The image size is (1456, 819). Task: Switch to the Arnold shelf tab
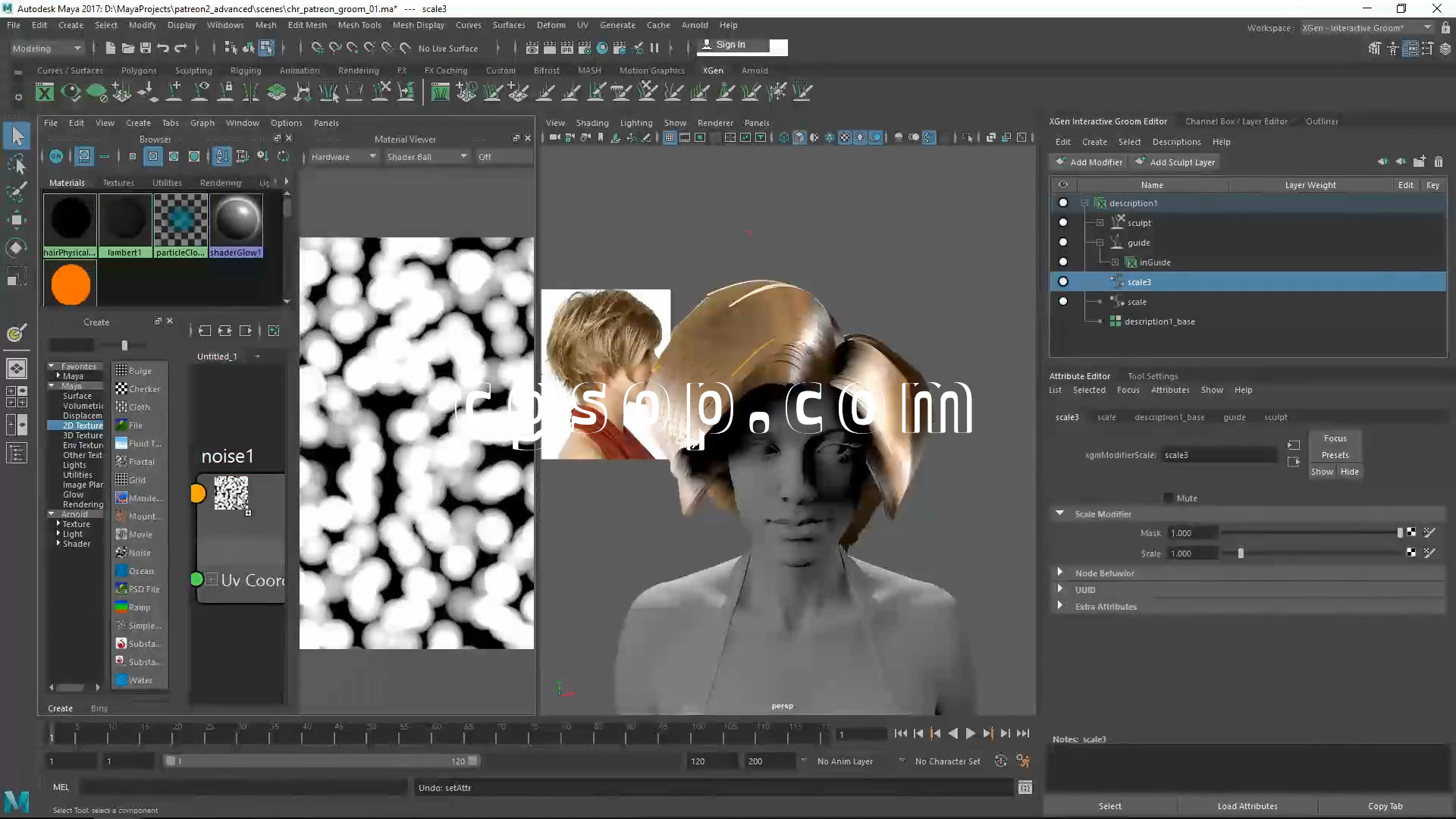click(754, 71)
